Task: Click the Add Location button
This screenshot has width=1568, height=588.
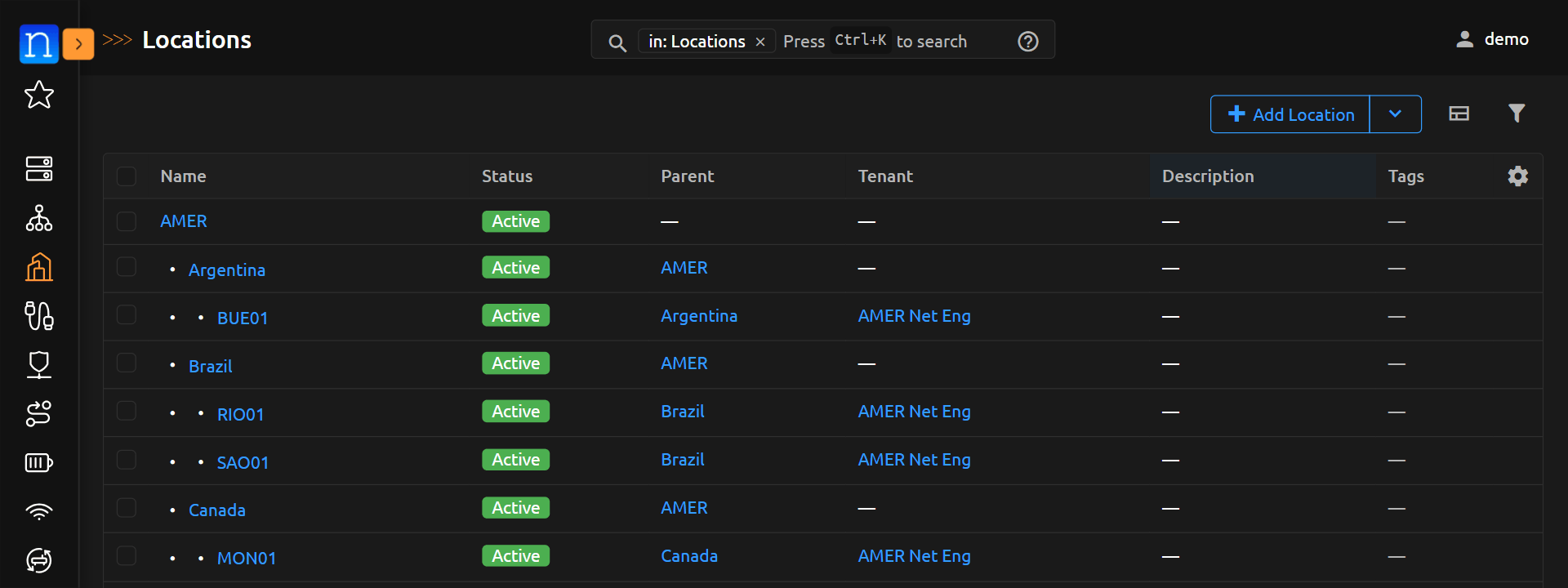Action: point(1290,114)
